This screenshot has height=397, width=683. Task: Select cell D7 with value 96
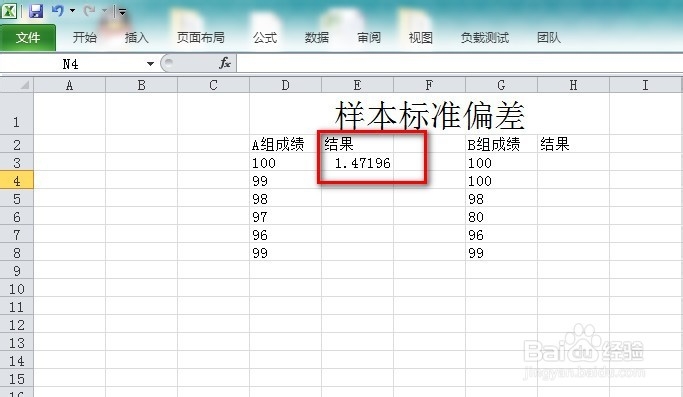(x=285, y=234)
